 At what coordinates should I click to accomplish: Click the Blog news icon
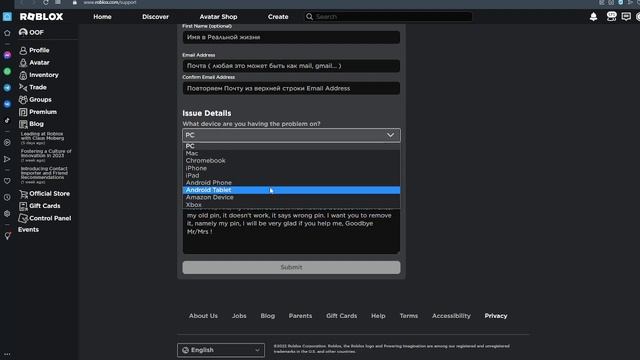tap(23, 124)
